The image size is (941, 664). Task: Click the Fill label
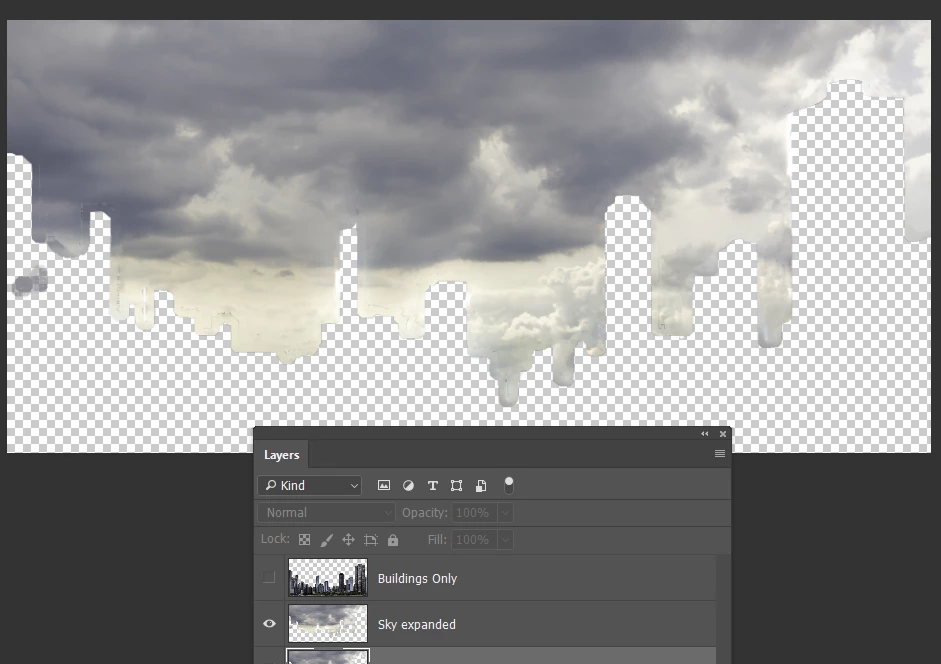point(437,540)
